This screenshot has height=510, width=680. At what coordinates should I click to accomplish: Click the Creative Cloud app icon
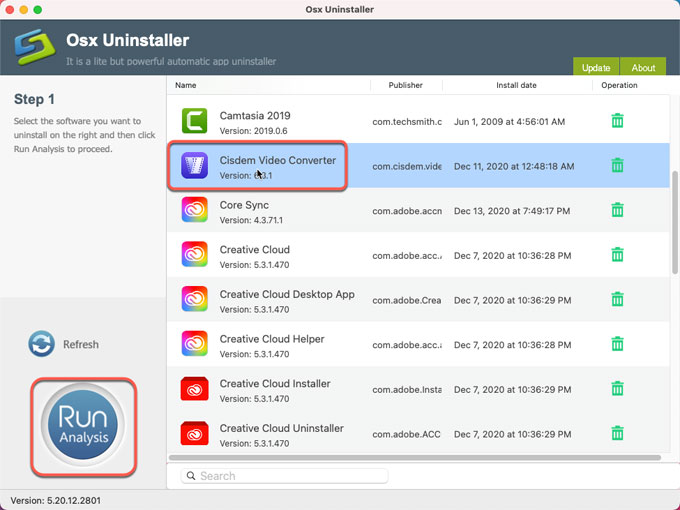pyautogui.click(x=194, y=255)
